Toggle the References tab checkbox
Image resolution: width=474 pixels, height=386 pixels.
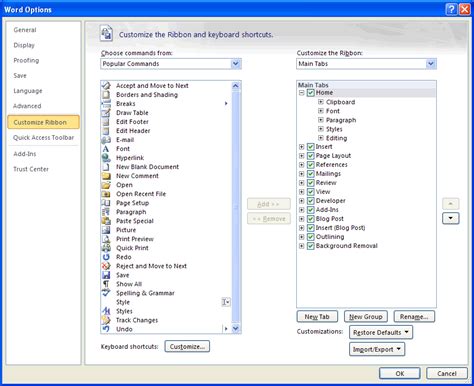[x=311, y=165]
